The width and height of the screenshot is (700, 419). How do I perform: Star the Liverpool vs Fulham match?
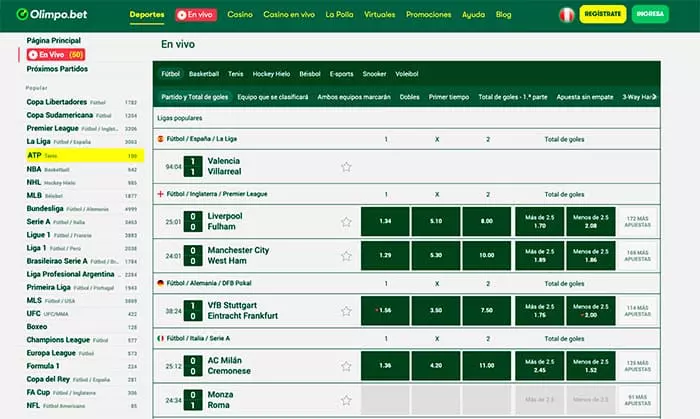[x=346, y=222]
